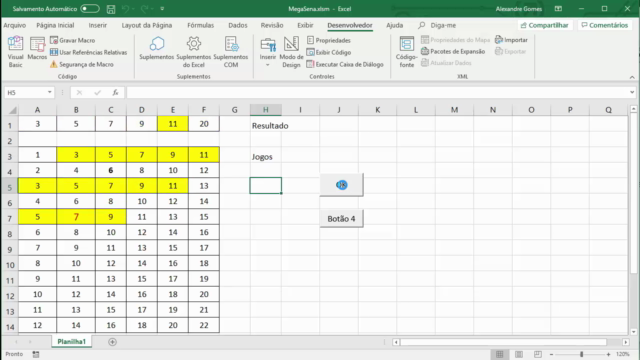The height and width of the screenshot is (360, 640).
Task: Switch to Page Break Preview
Action: coord(538,354)
